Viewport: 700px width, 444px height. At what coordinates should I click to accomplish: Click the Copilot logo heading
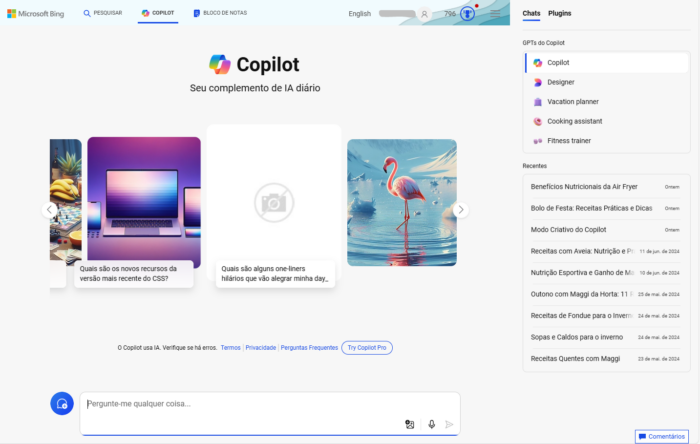click(x=254, y=65)
